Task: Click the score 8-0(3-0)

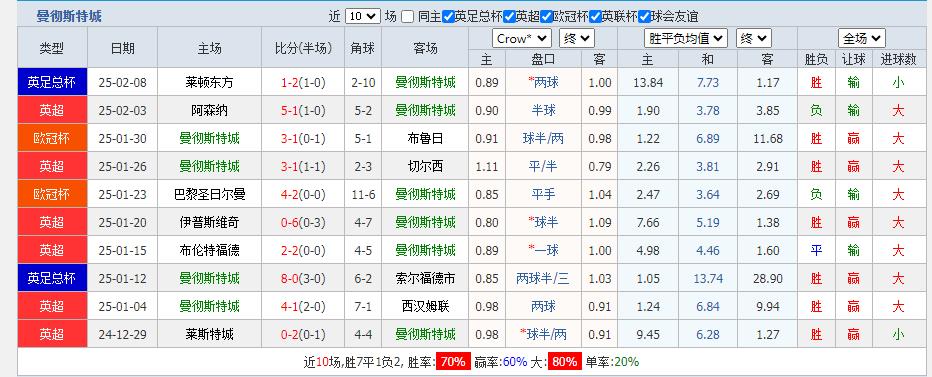Action: tap(303, 278)
